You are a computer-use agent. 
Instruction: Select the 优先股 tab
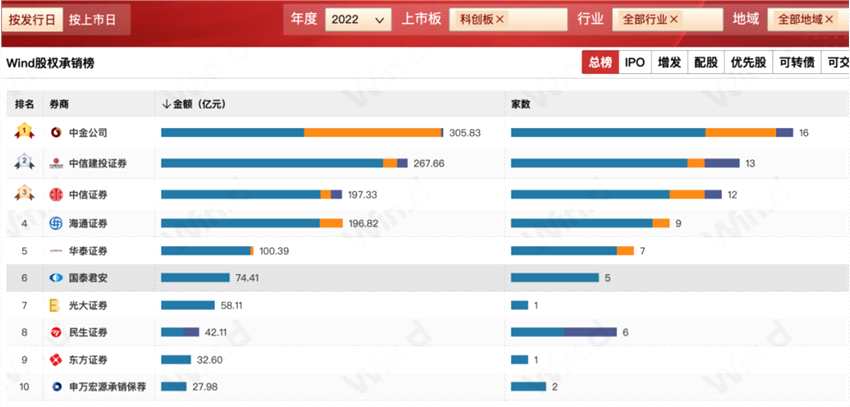click(748, 63)
